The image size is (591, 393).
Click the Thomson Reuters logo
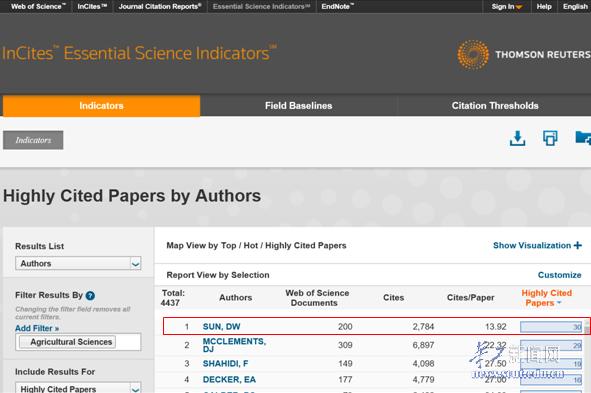pyautogui.click(x=524, y=55)
